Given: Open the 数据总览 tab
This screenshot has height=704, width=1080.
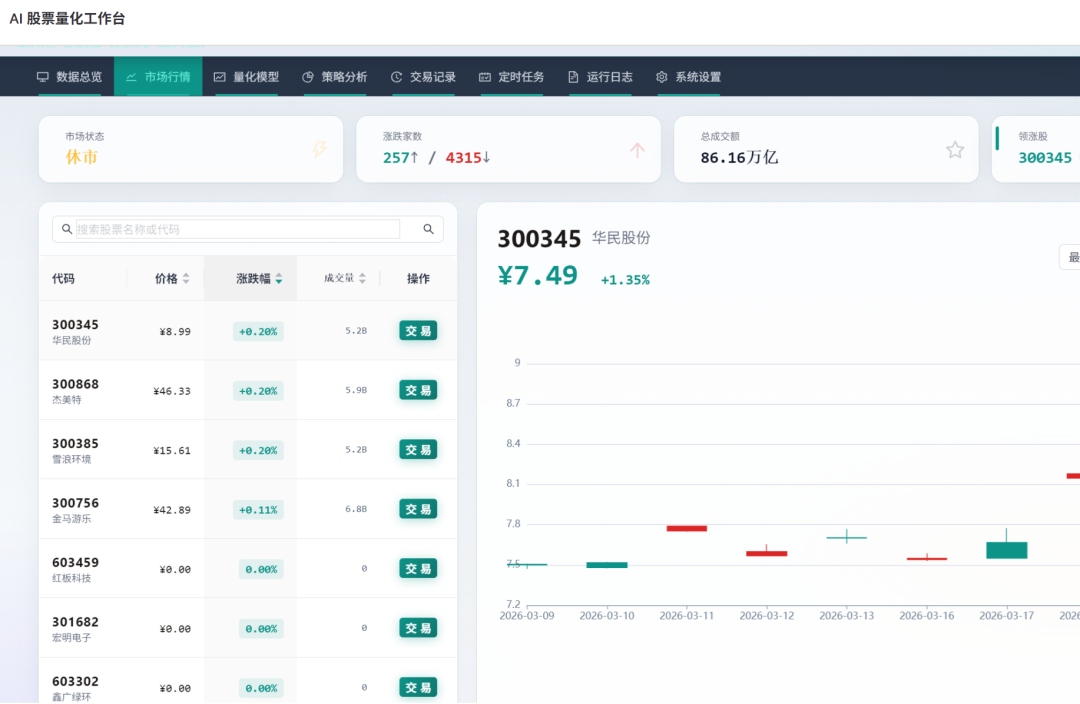Looking at the screenshot, I should pyautogui.click(x=69, y=76).
